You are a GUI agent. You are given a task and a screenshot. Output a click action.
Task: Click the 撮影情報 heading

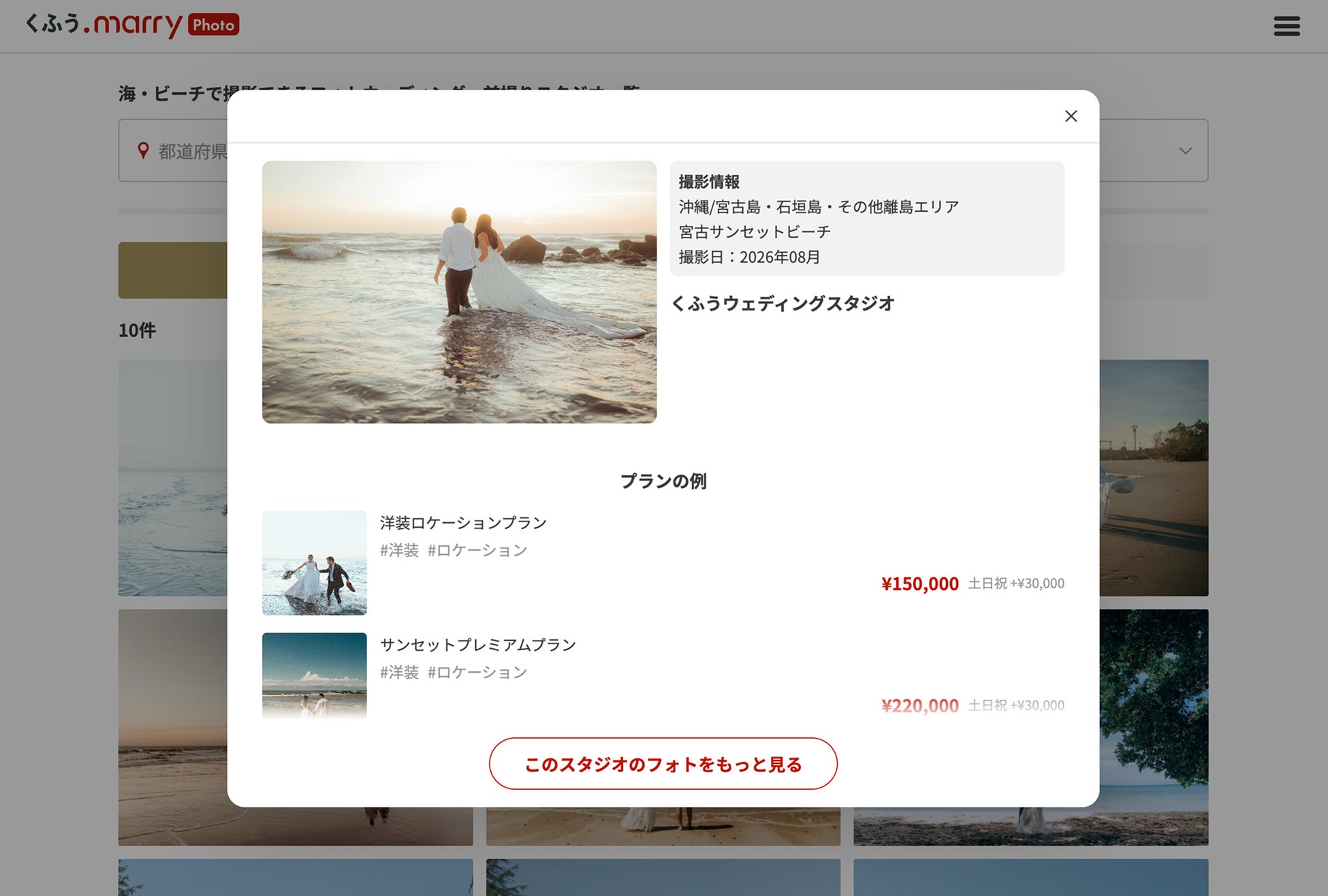point(709,182)
